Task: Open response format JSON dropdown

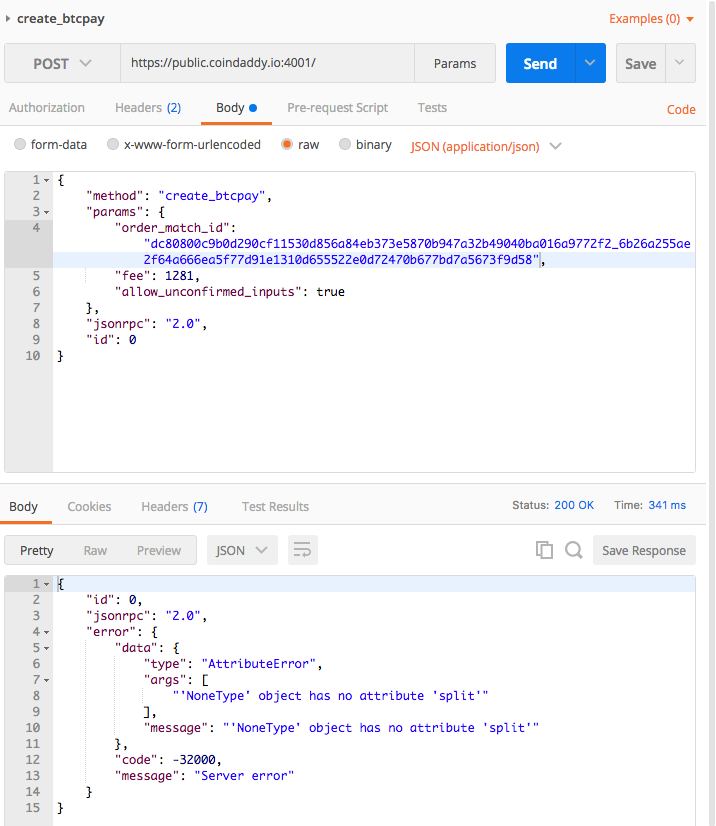Action: (x=242, y=550)
